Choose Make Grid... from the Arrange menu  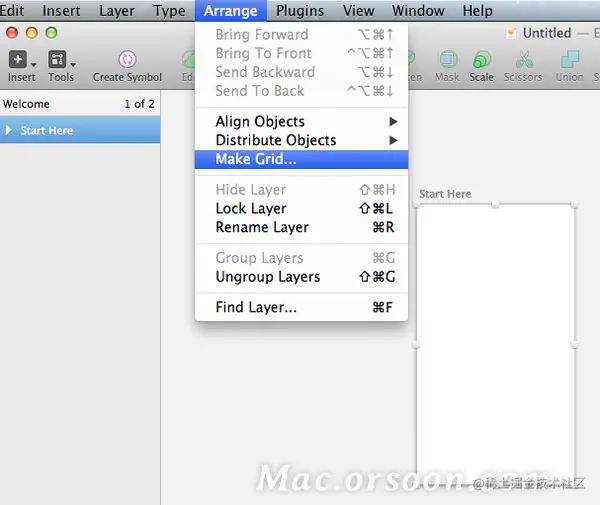pos(301,159)
